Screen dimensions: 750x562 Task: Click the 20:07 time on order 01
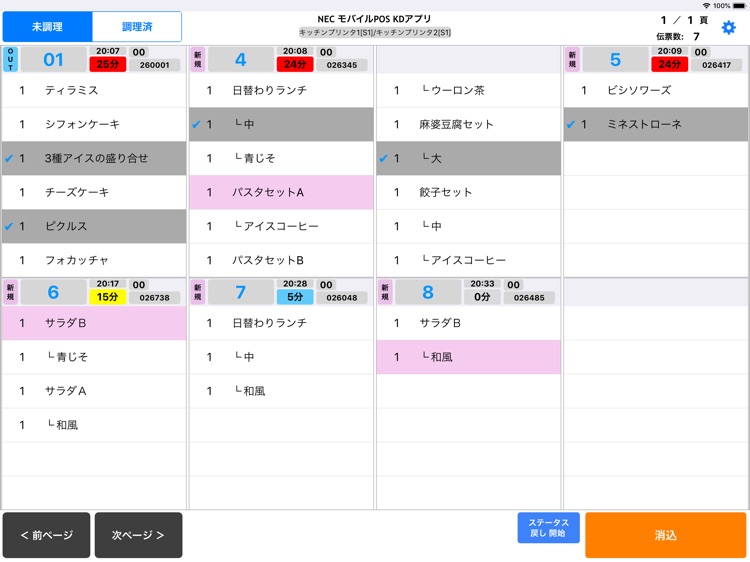[x=108, y=51]
